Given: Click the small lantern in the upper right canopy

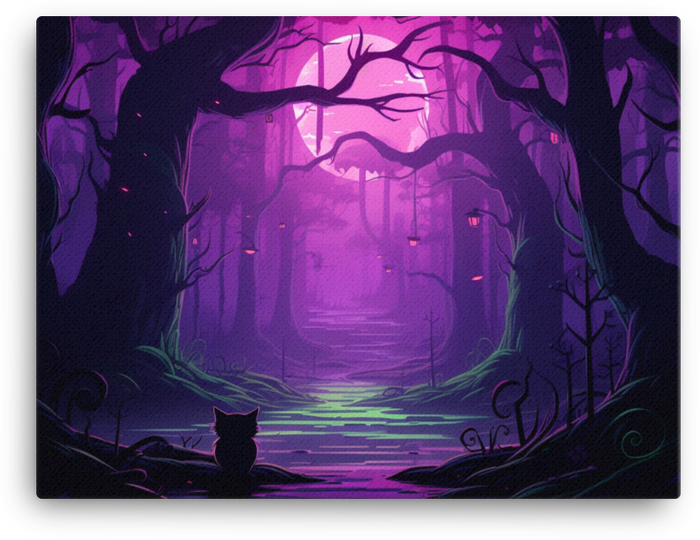Looking at the screenshot, I should pos(553,137).
